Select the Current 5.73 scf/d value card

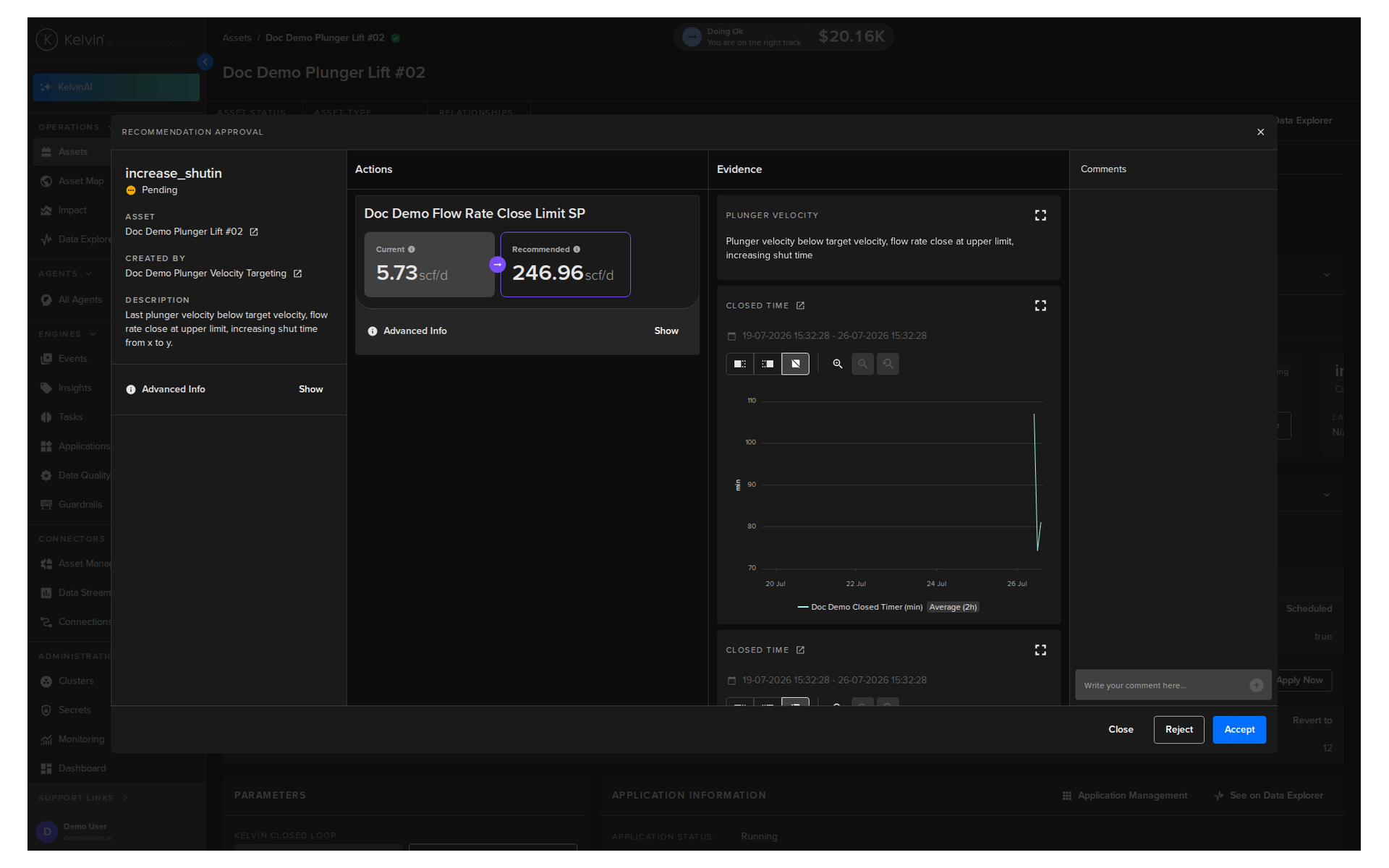[x=429, y=265]
